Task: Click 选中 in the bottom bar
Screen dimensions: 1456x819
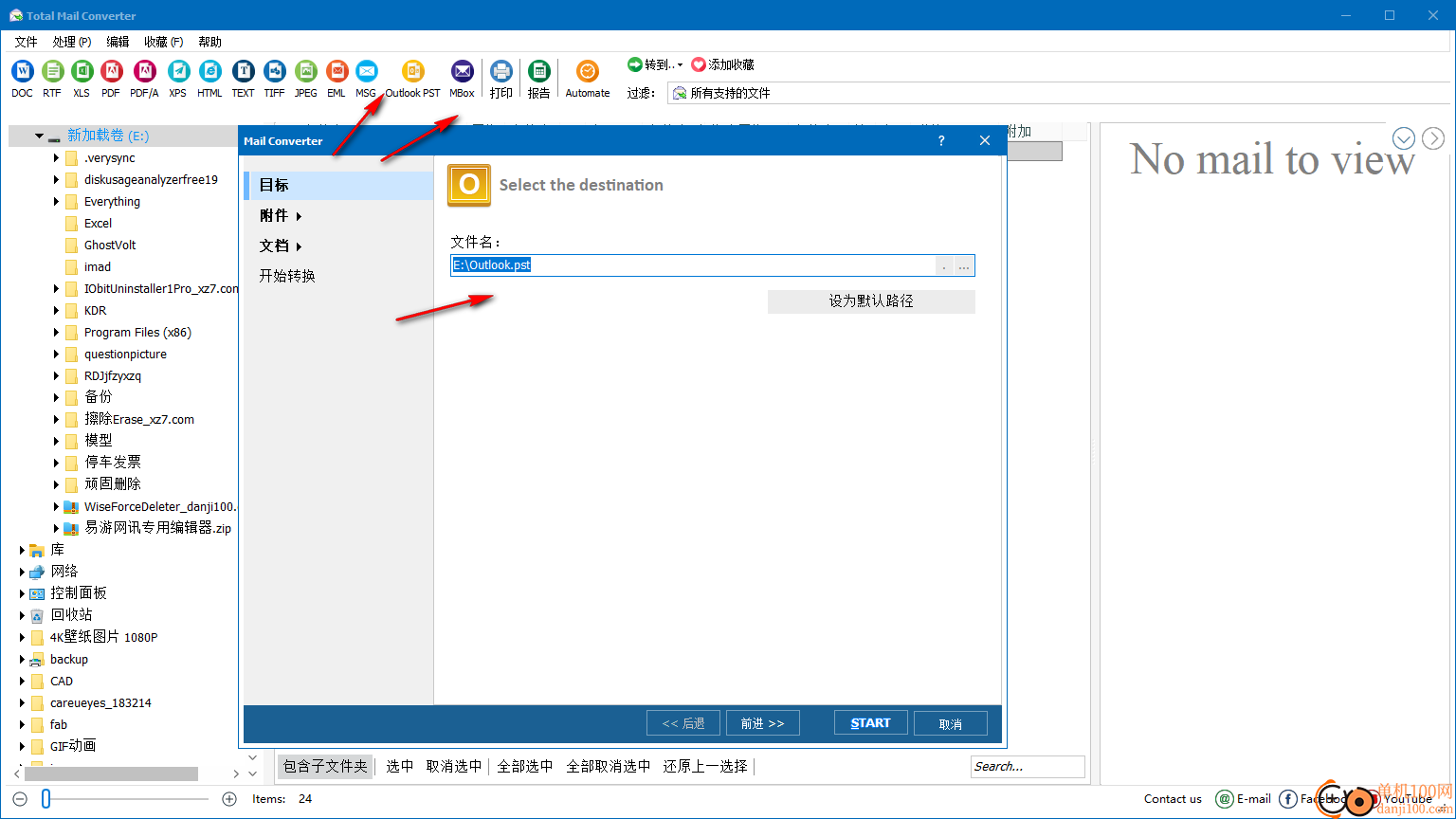Action: (400, 766)
